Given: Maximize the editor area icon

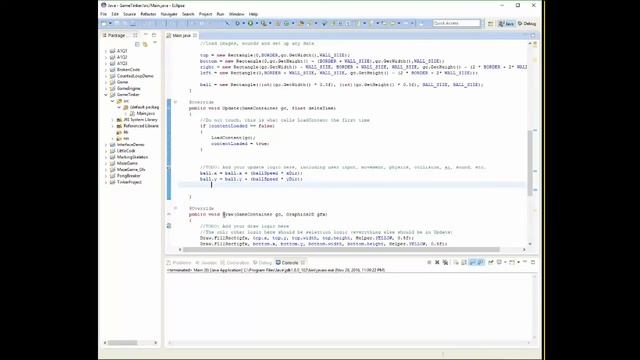Looking at the screenshot, I should pos(533,36).
